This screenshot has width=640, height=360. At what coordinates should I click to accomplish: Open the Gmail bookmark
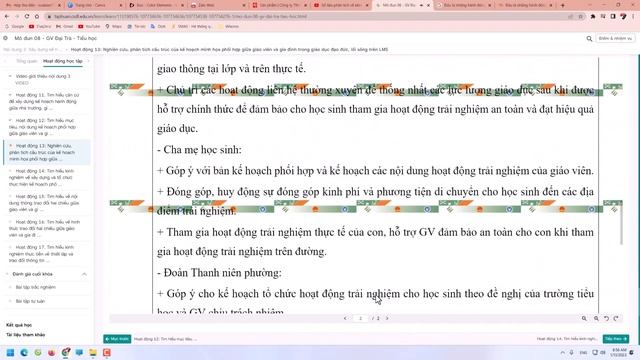coord(64,26)
